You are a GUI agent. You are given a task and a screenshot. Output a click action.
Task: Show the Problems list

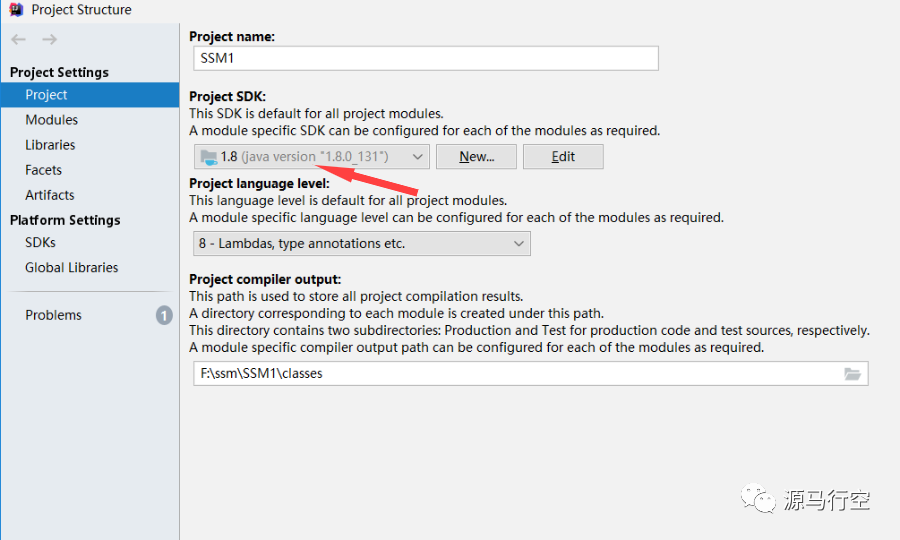point(54,315)
